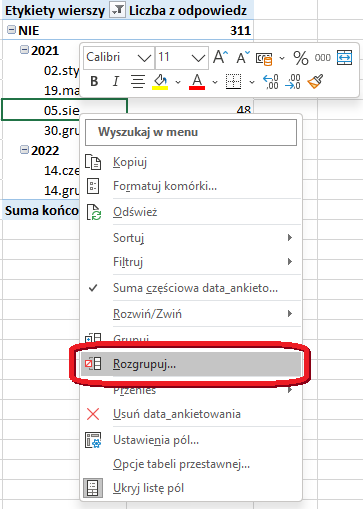This screenshot has width=363, height=509.
Task: Select Odśwież menu entry
Action: [191, 212]
